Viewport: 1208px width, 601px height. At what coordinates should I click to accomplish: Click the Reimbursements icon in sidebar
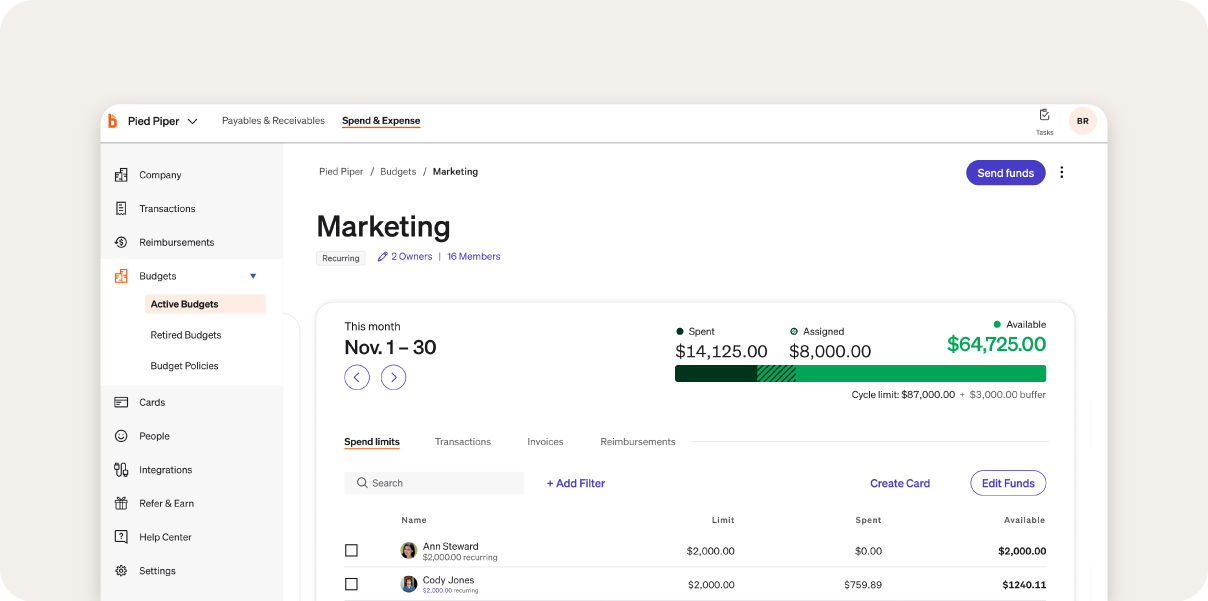121,242
